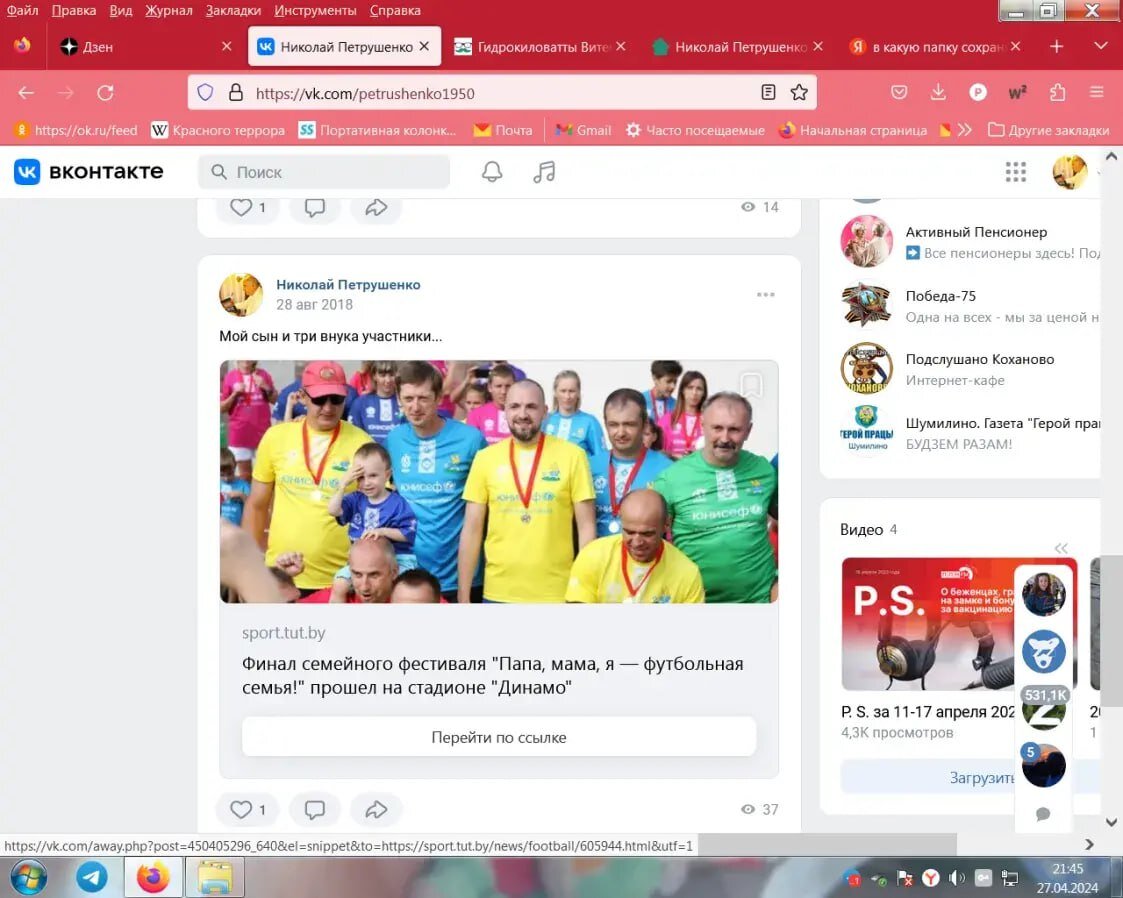Open the Firefox hamburger menu
Screen dimensions: 1123x898
1097,92
